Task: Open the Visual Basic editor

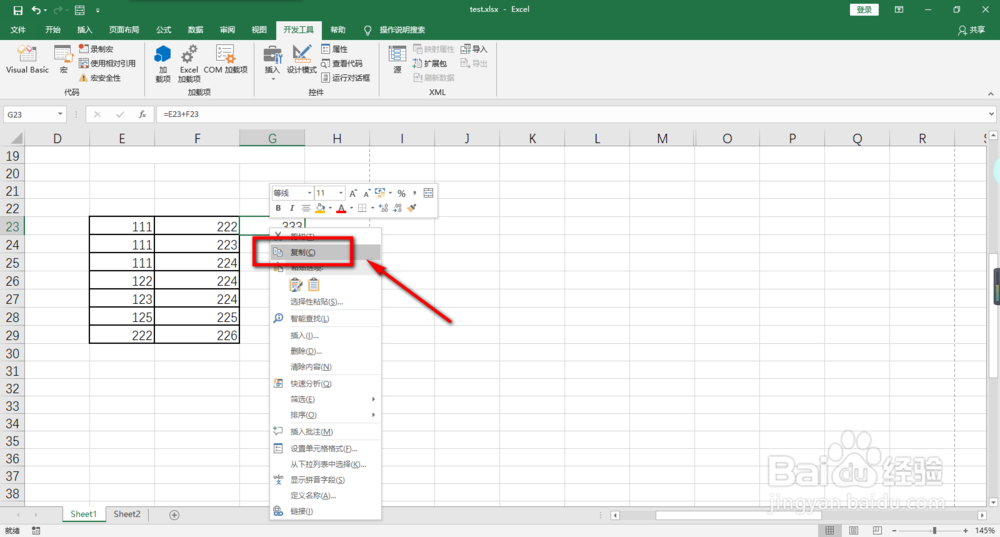Action: (x=27, y=60)
